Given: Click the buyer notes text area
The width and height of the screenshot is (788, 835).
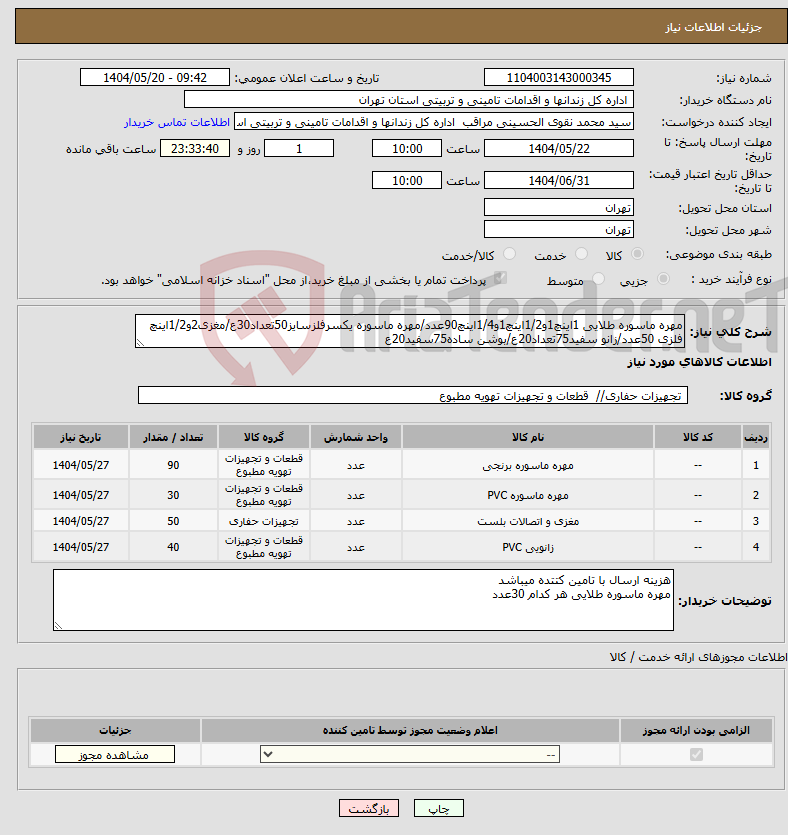Looking at the screenshot, I should (x=363, y=600).
